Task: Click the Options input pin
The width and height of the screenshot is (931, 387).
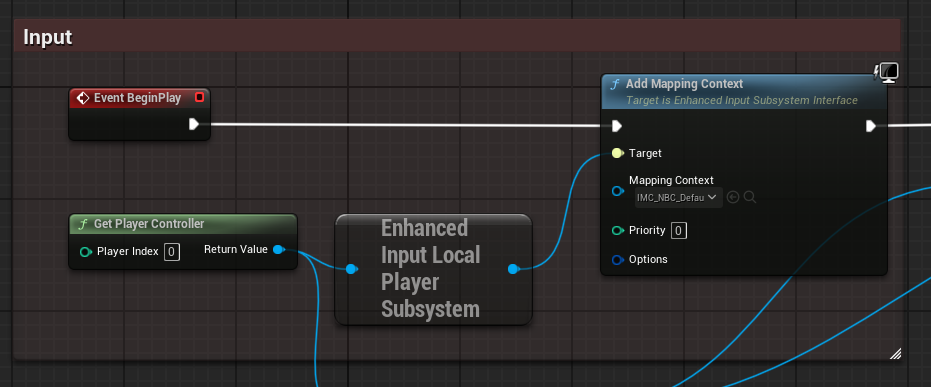Action: pyautogui.click(x=618, y=259)
